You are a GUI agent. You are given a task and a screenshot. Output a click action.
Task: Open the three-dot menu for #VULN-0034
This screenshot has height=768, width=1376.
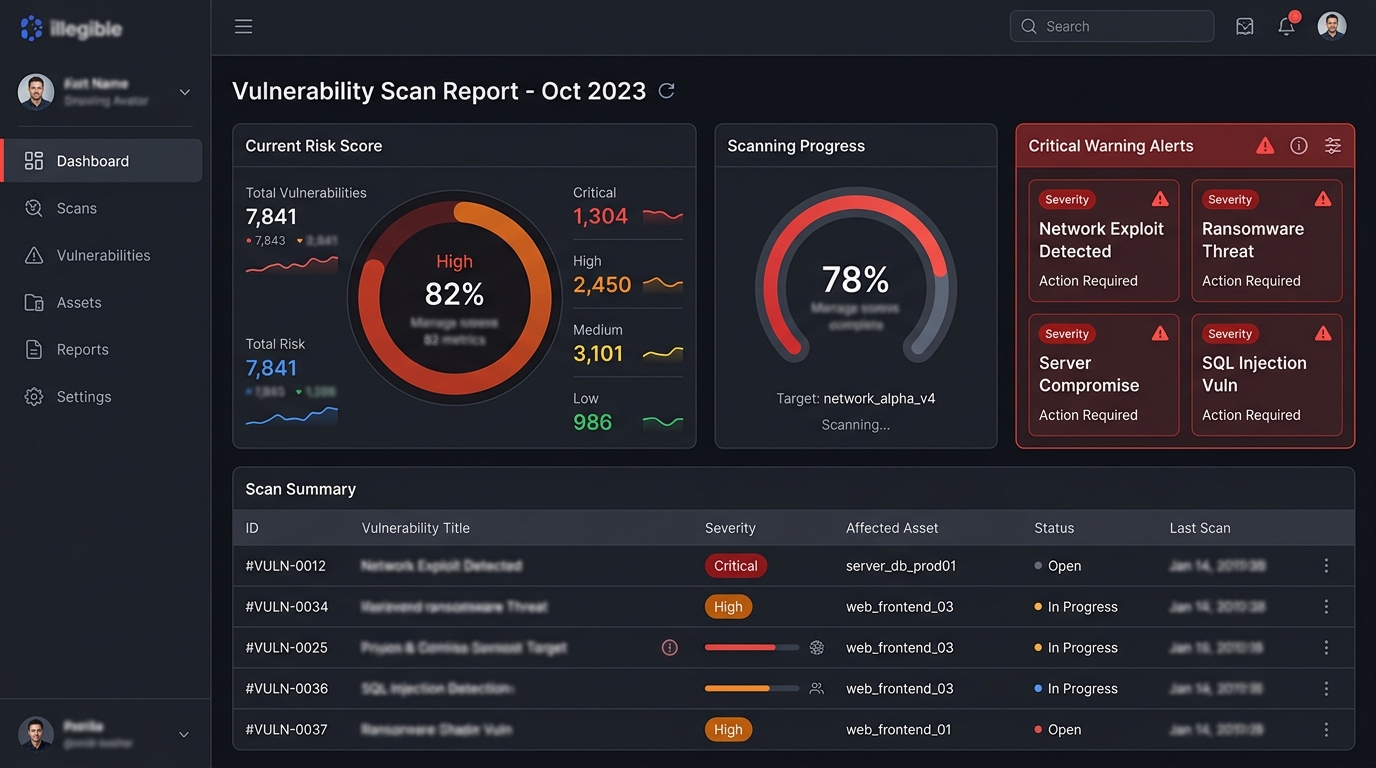pos(1326,607)
